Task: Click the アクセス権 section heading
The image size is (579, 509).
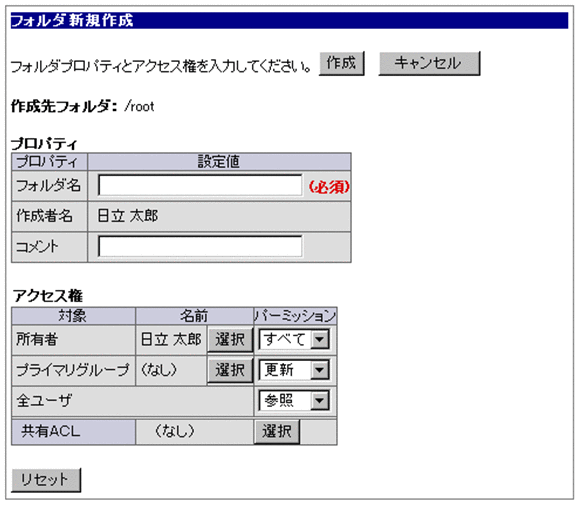Action: (48, 296)
